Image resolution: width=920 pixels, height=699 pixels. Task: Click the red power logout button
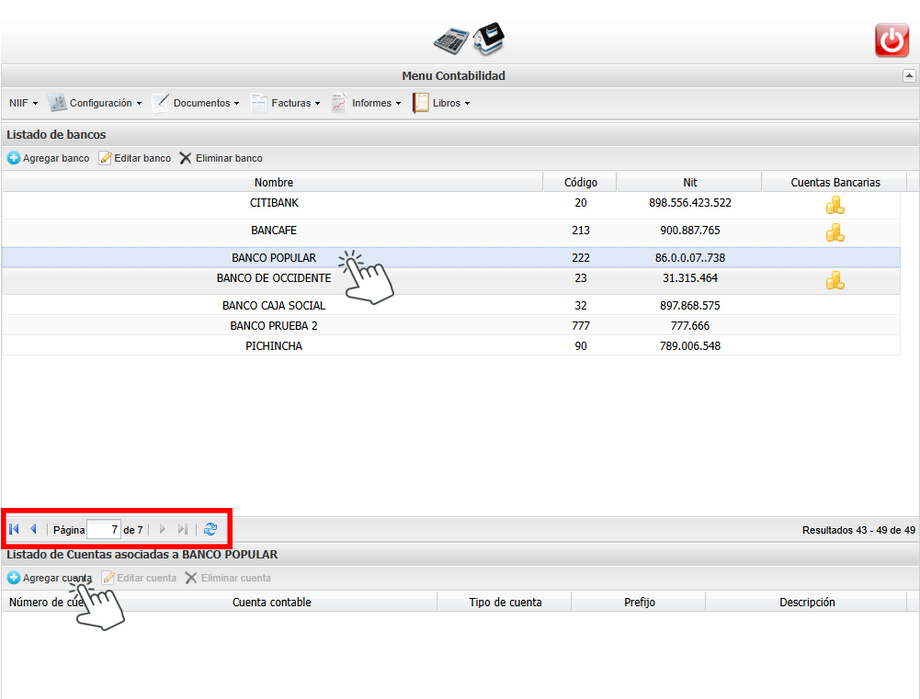point(891,40)
